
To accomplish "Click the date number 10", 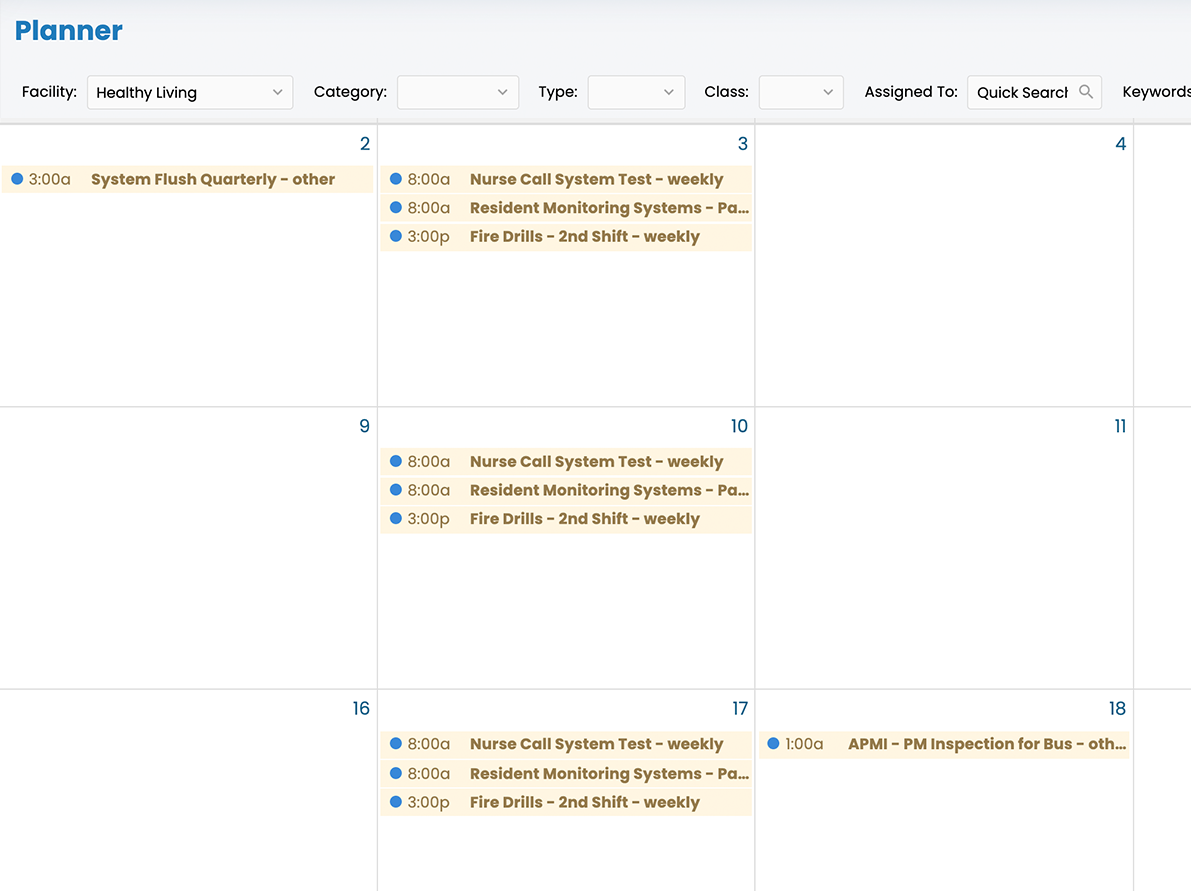I will pyautogui.click(x=739, y=426).
